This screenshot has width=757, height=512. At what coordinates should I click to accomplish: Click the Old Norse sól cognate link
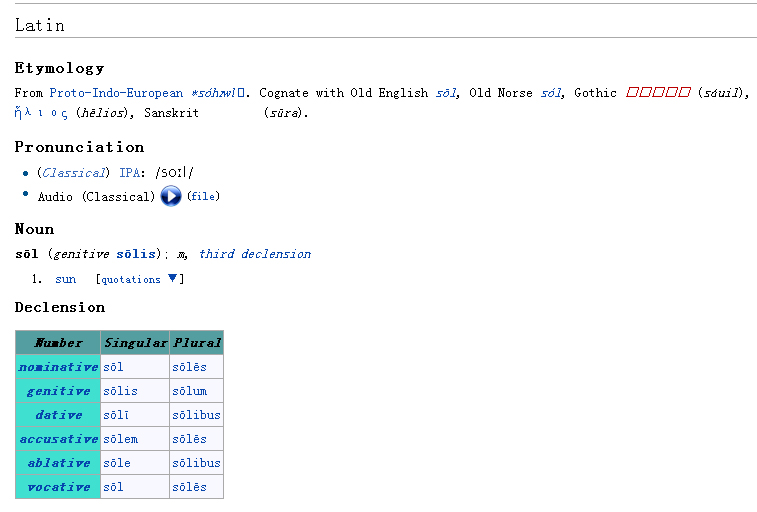point(551,93)
